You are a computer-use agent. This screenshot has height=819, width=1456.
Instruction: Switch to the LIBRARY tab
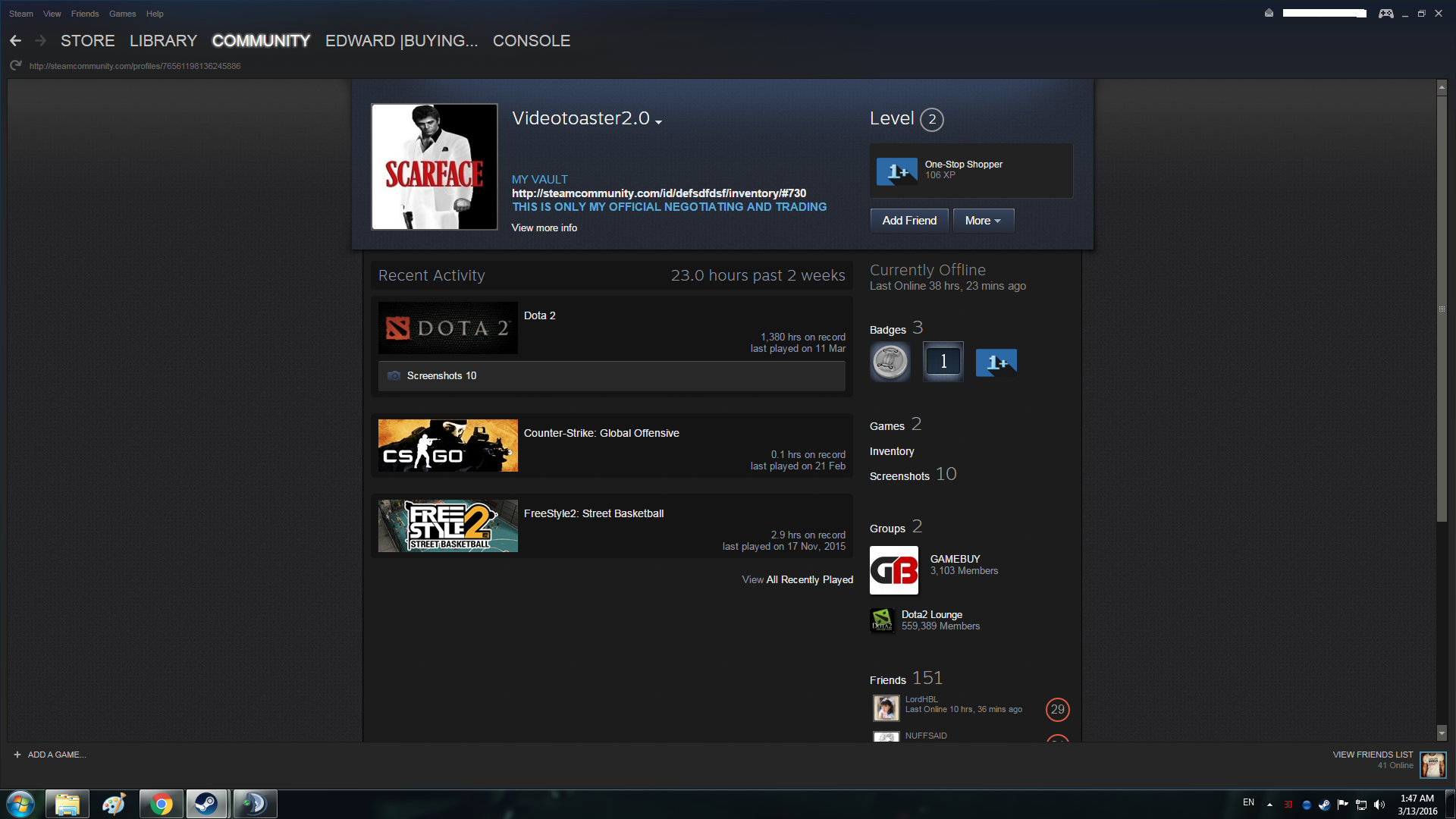coord(163,41)
